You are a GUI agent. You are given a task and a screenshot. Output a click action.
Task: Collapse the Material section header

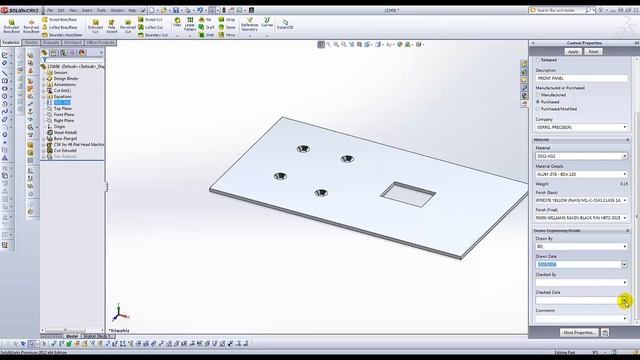(628, 140)
